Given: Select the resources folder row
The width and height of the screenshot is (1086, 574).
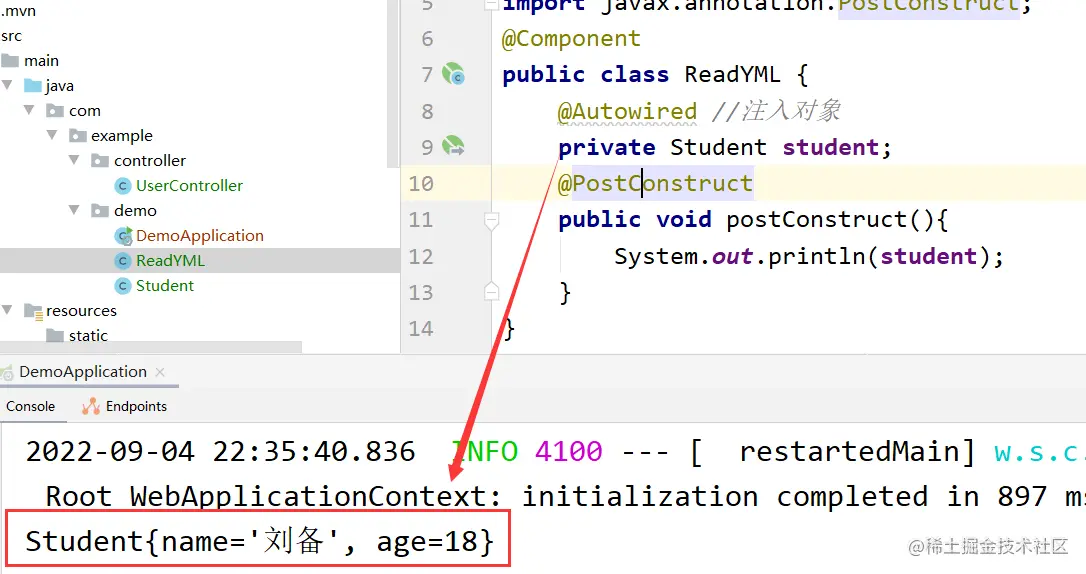Looking at the screenshot, I should pyautogui.click(x=199, y=311).
